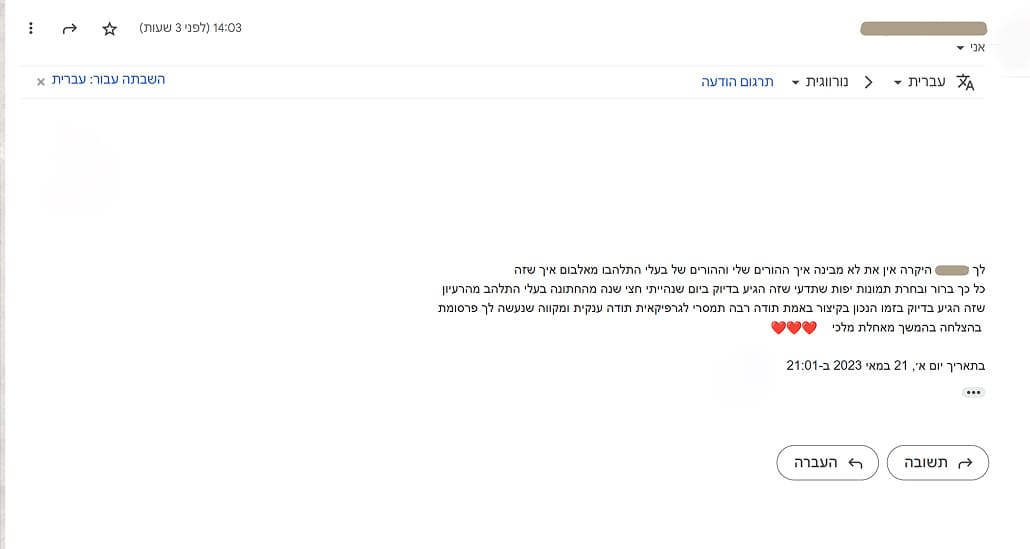Click the quoted date line from 21 במאי 2023
The image size is (1030, 549).
885,366
